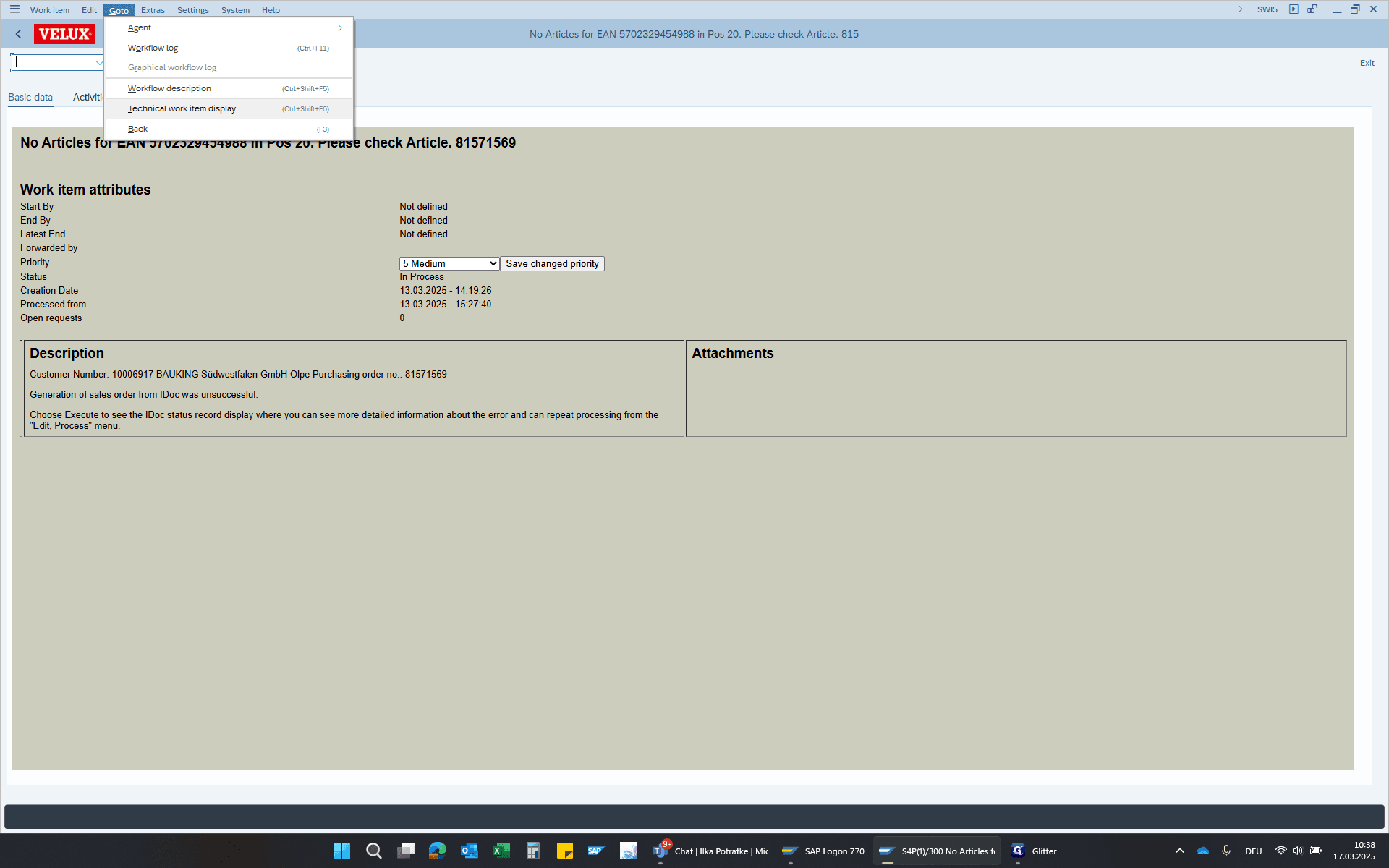This screenshot has width=1389, height=868.
Task: Expand the title bar chevron near SWI5
Action: 1240,9
